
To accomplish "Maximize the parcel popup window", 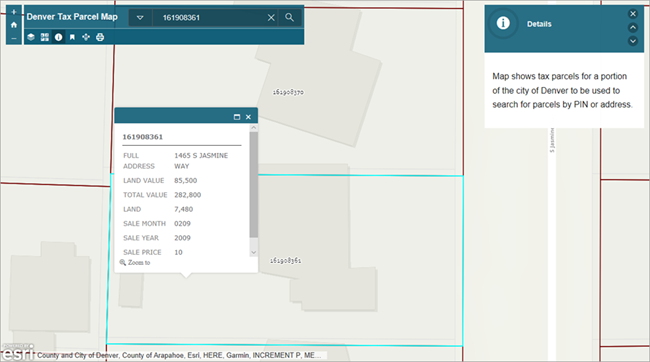I will click(237, 117).
